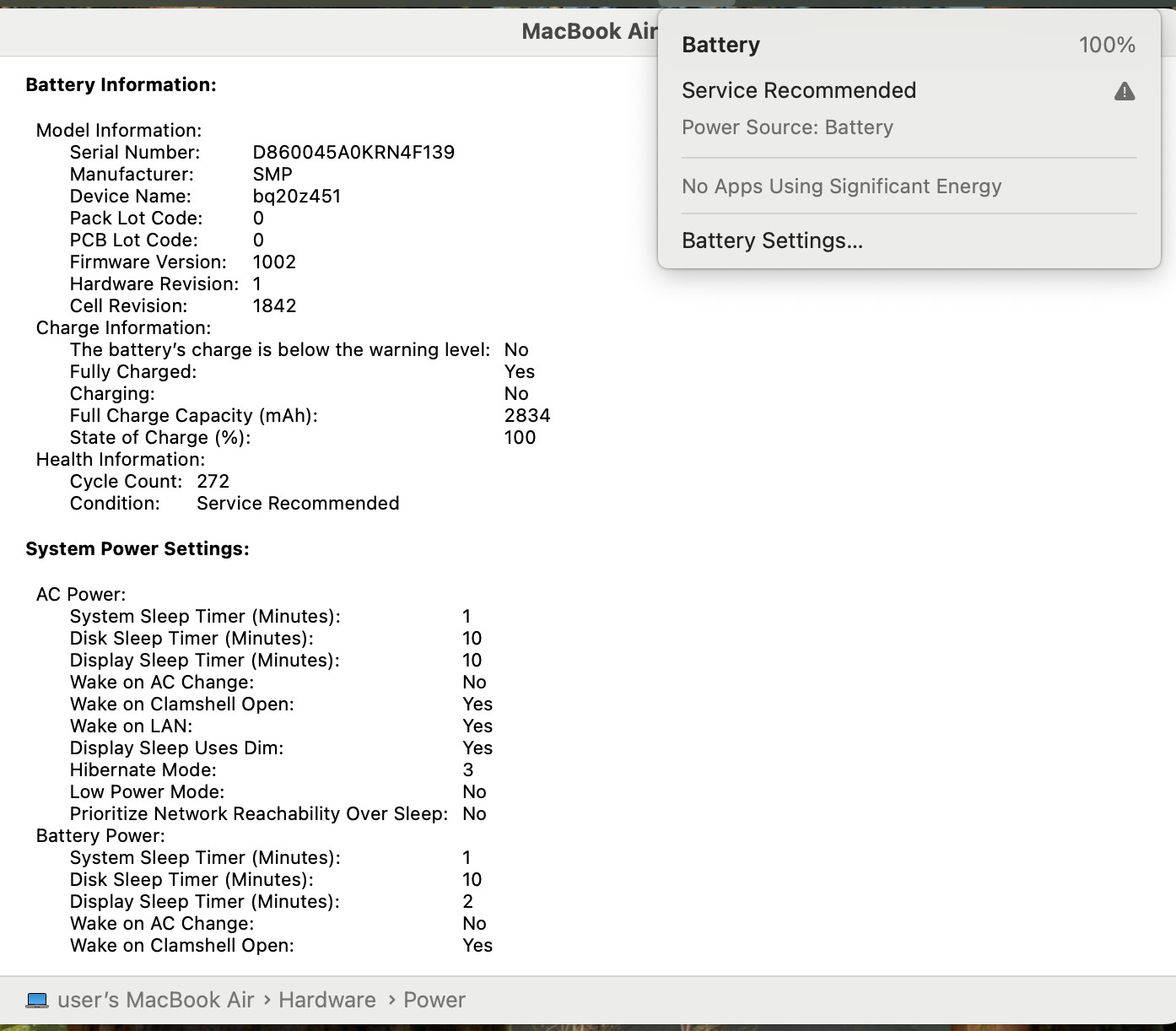Image resolution: width=1176 pixels, height=1031 pixels.
Task: Click the 100% battery percentage in the menu
Action: point(1107,45)
